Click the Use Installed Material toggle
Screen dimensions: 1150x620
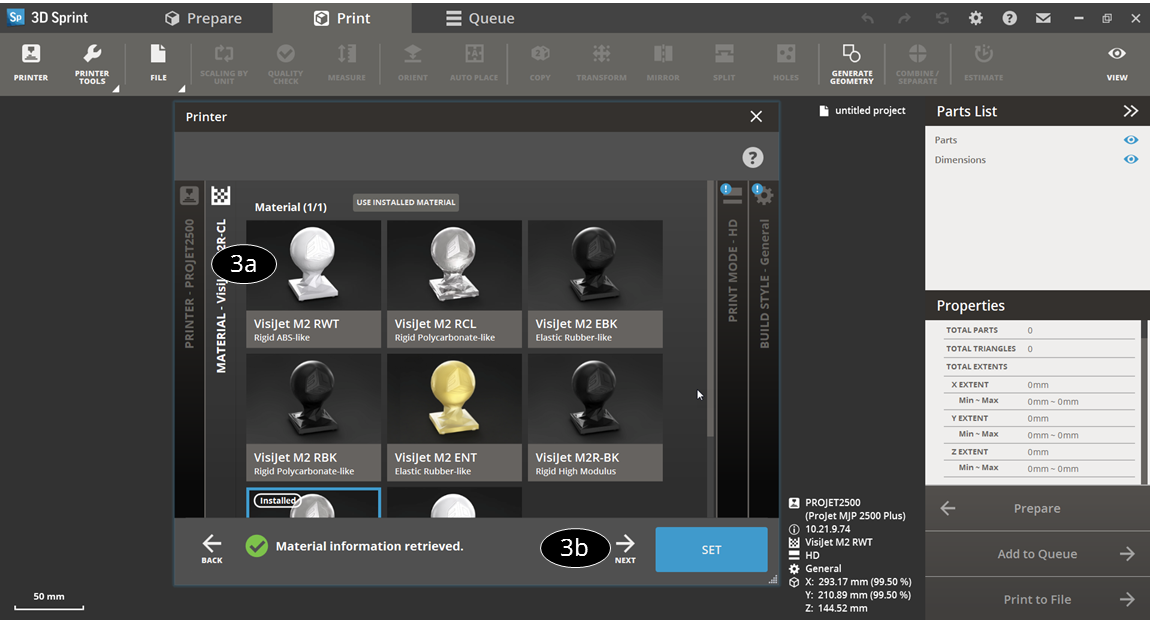405,202
